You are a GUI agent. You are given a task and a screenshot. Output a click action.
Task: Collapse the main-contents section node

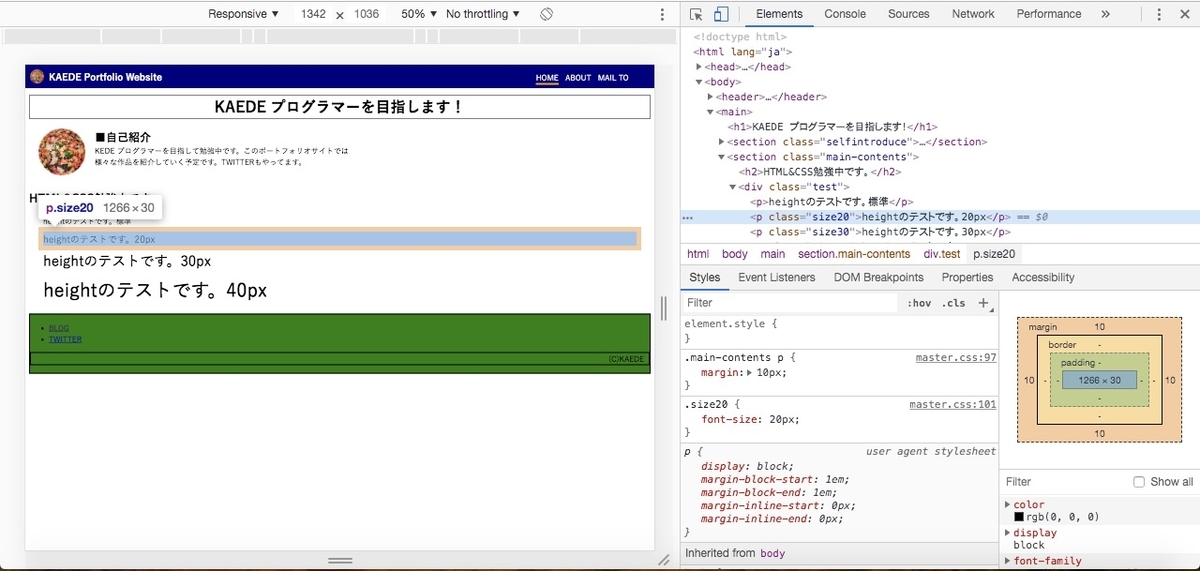722,157
